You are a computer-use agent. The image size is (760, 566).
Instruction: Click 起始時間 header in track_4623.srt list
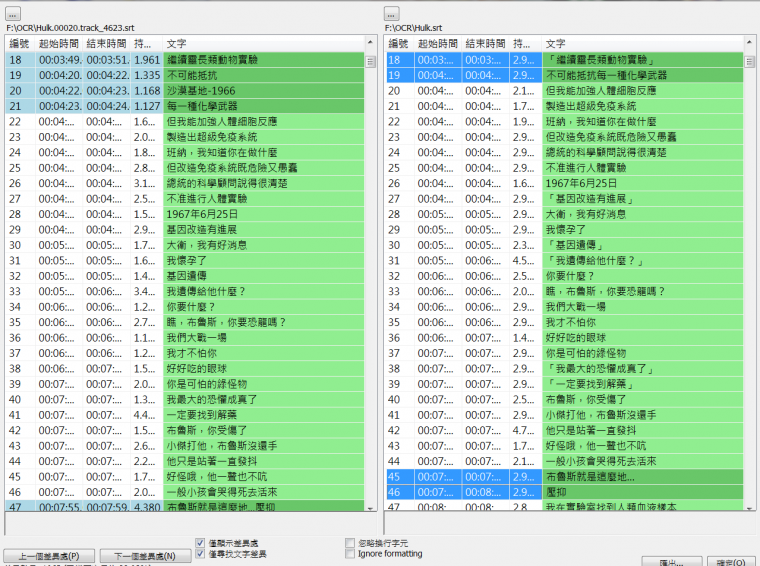[59, 44]
